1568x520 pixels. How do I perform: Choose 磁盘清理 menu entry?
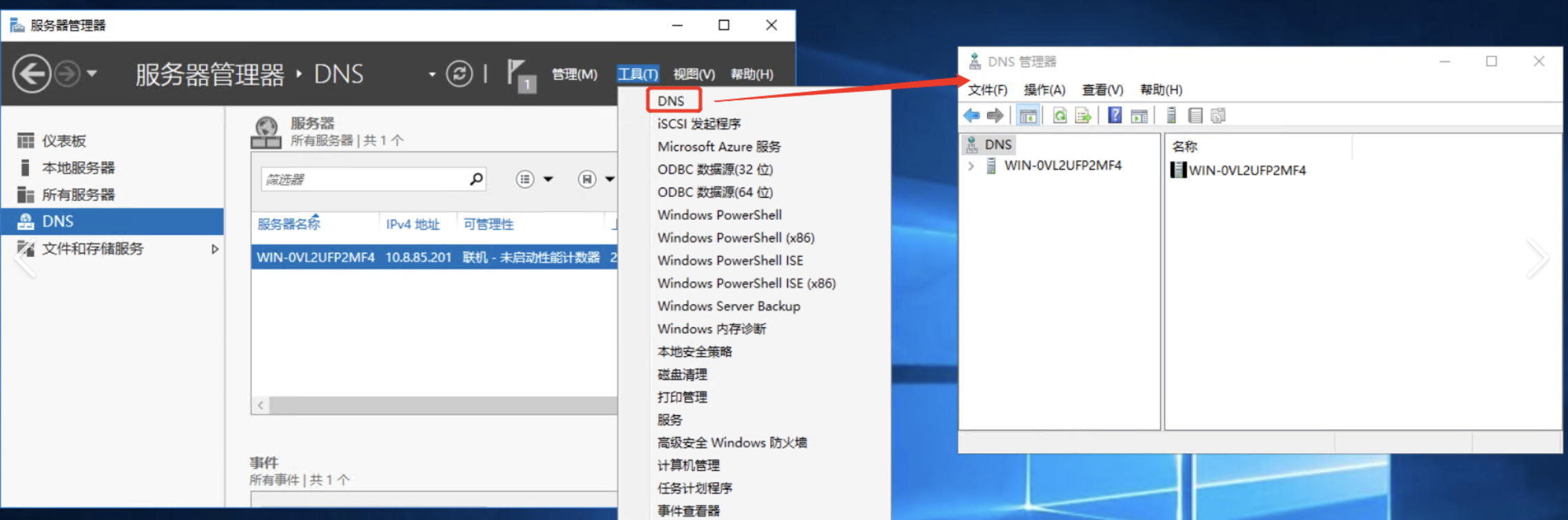click(x=682, y=374)
